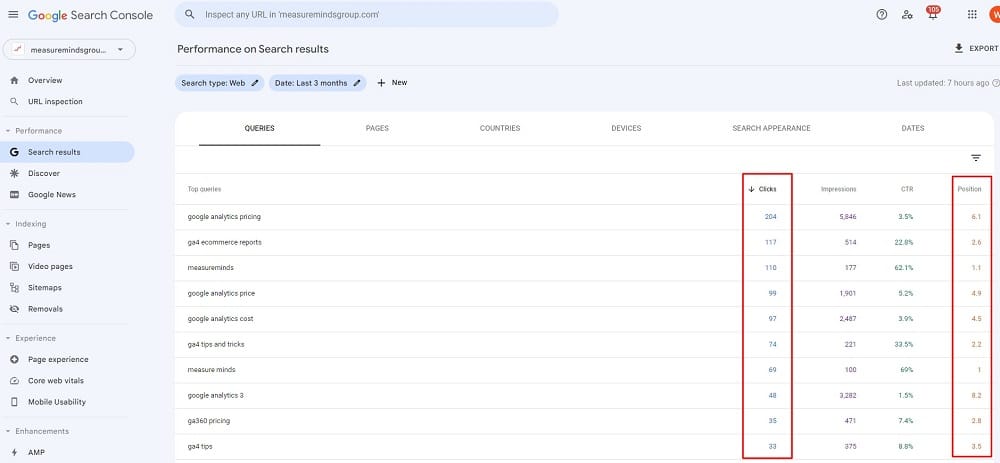Sort table by Position column header

pyautogui.click(x=969, y=189)
